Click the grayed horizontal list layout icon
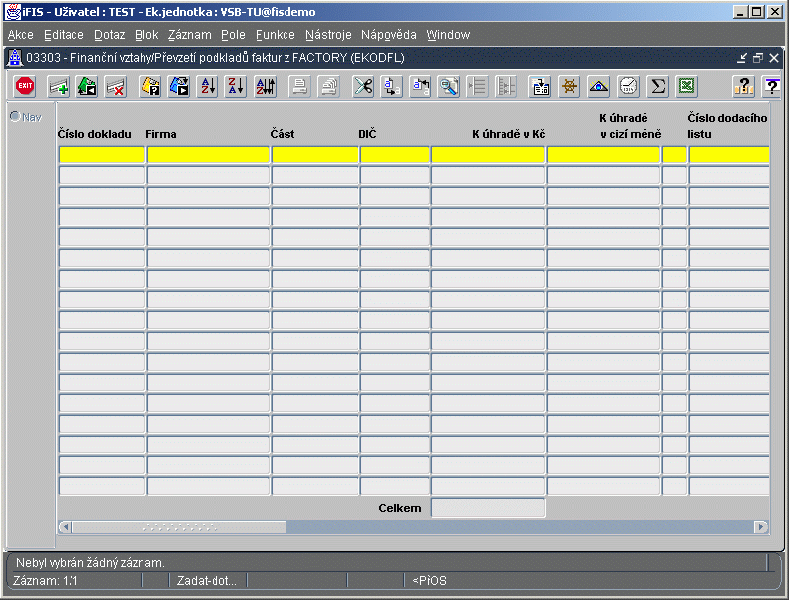Screen dimensions: 789x600 click(478, 87)
